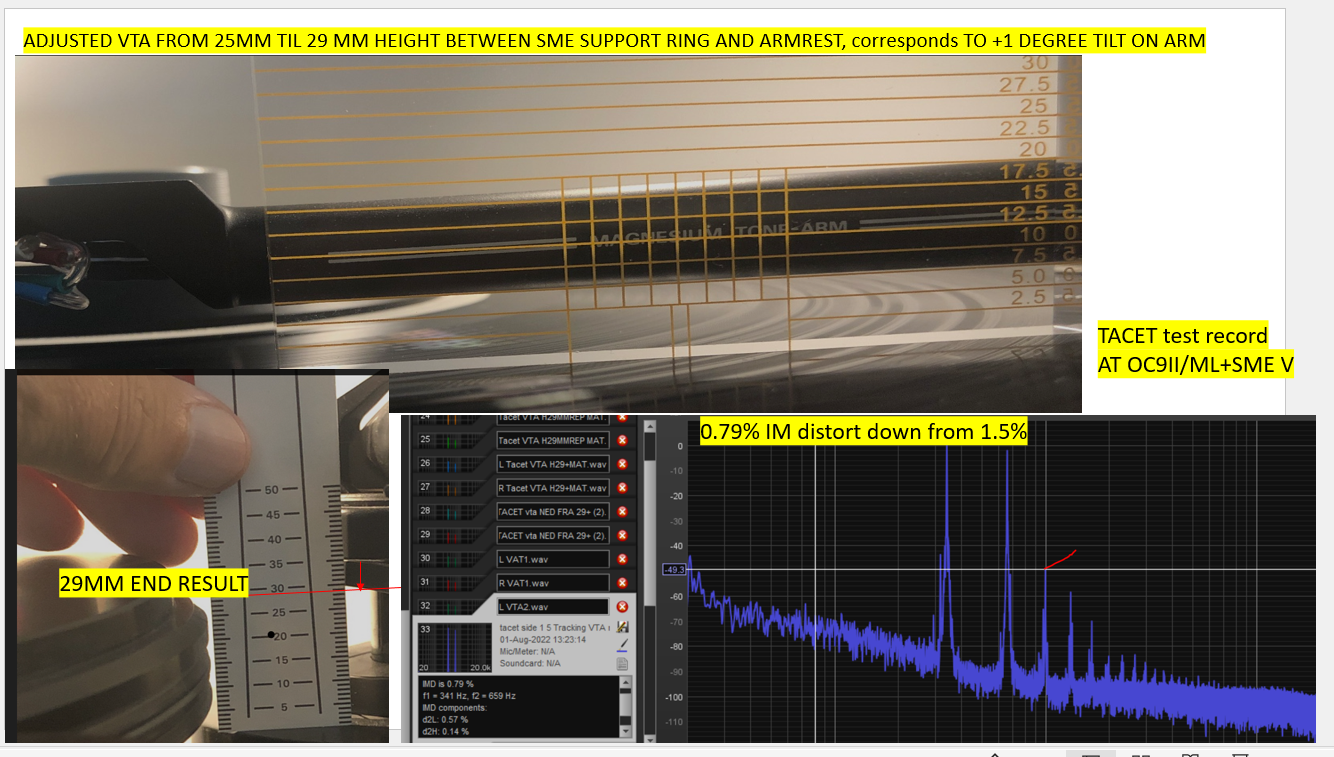Click the "d2H: 0.14 %" notes line
This screenshot has height=757, width=1334.
[x=447, y=732]
